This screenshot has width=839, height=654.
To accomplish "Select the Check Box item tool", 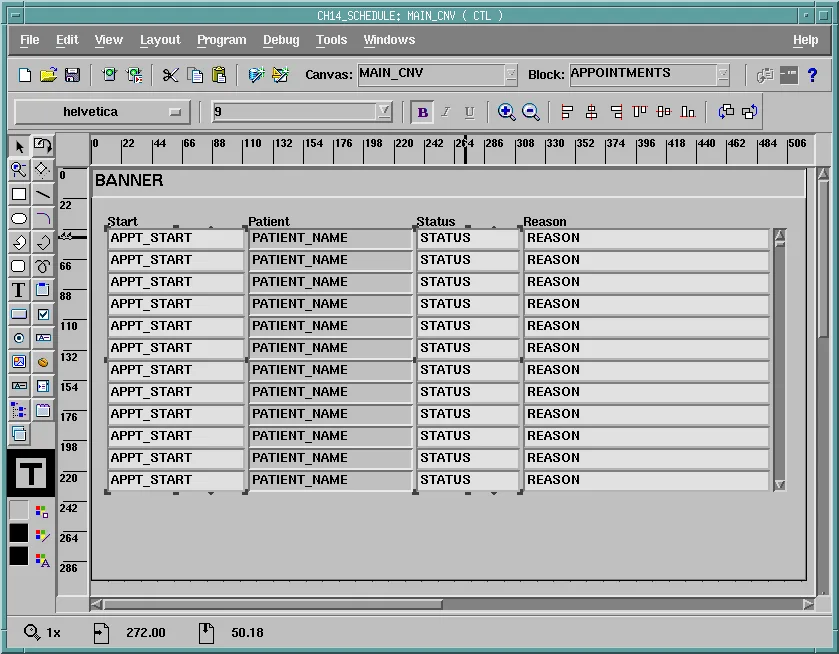I will coord(43,314).
